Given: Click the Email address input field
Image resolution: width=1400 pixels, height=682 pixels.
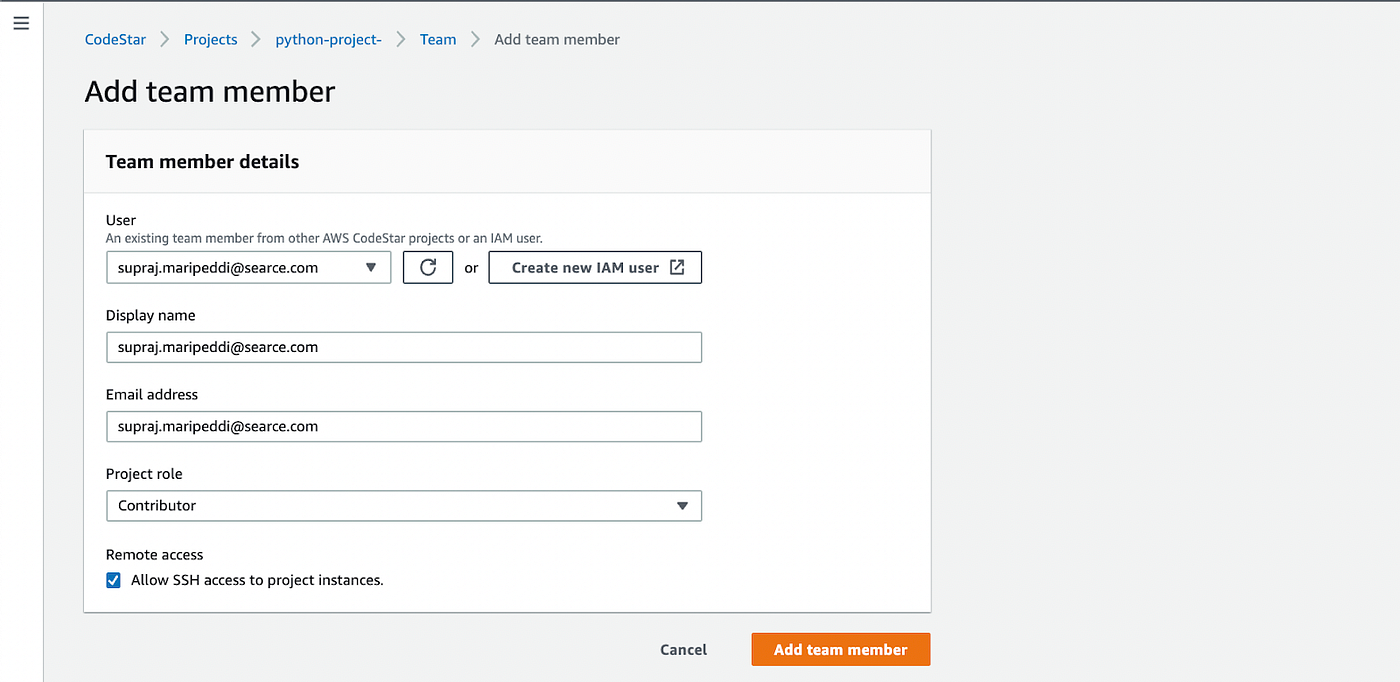Looking at the screenshot, I should coord(404,426).
